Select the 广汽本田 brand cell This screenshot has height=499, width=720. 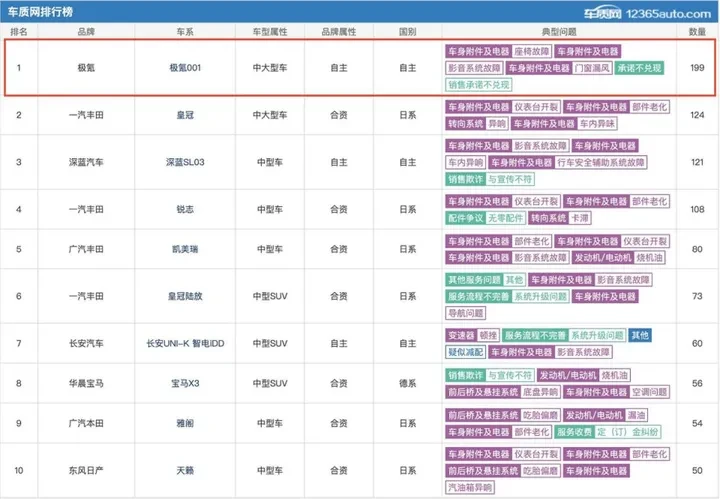[86, 423]
